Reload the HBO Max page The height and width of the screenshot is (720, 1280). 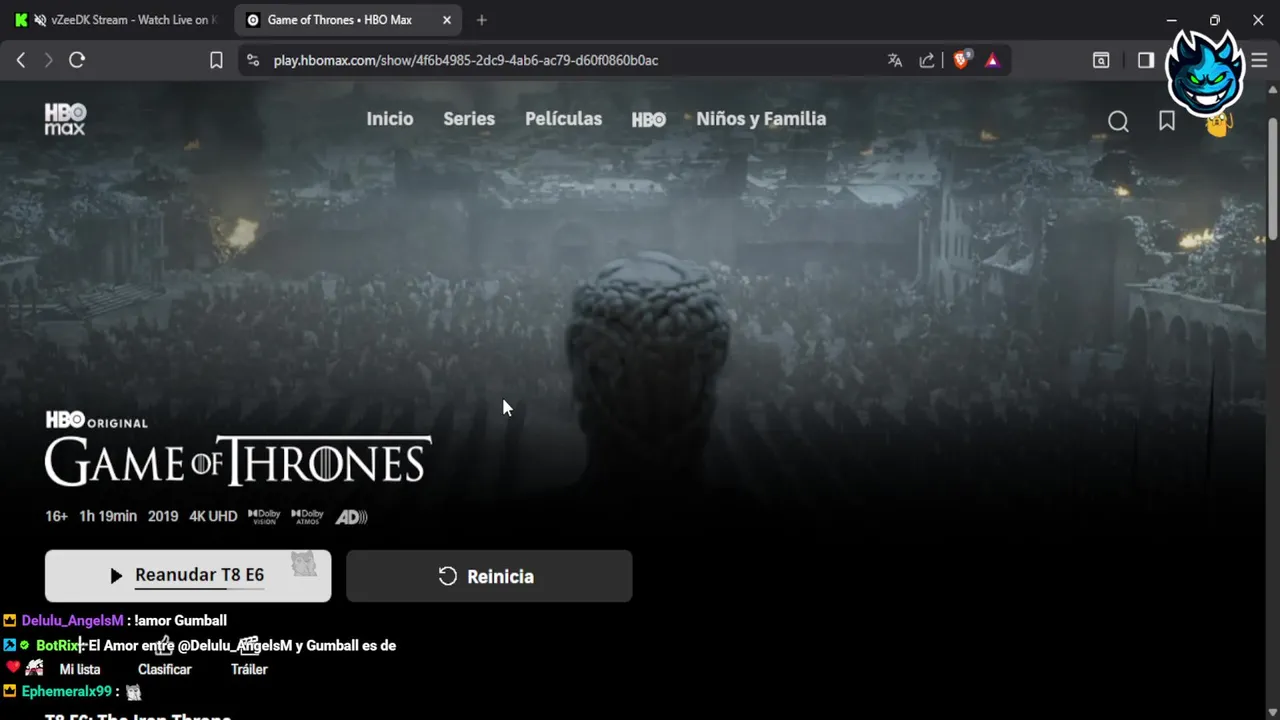[77, 60]
